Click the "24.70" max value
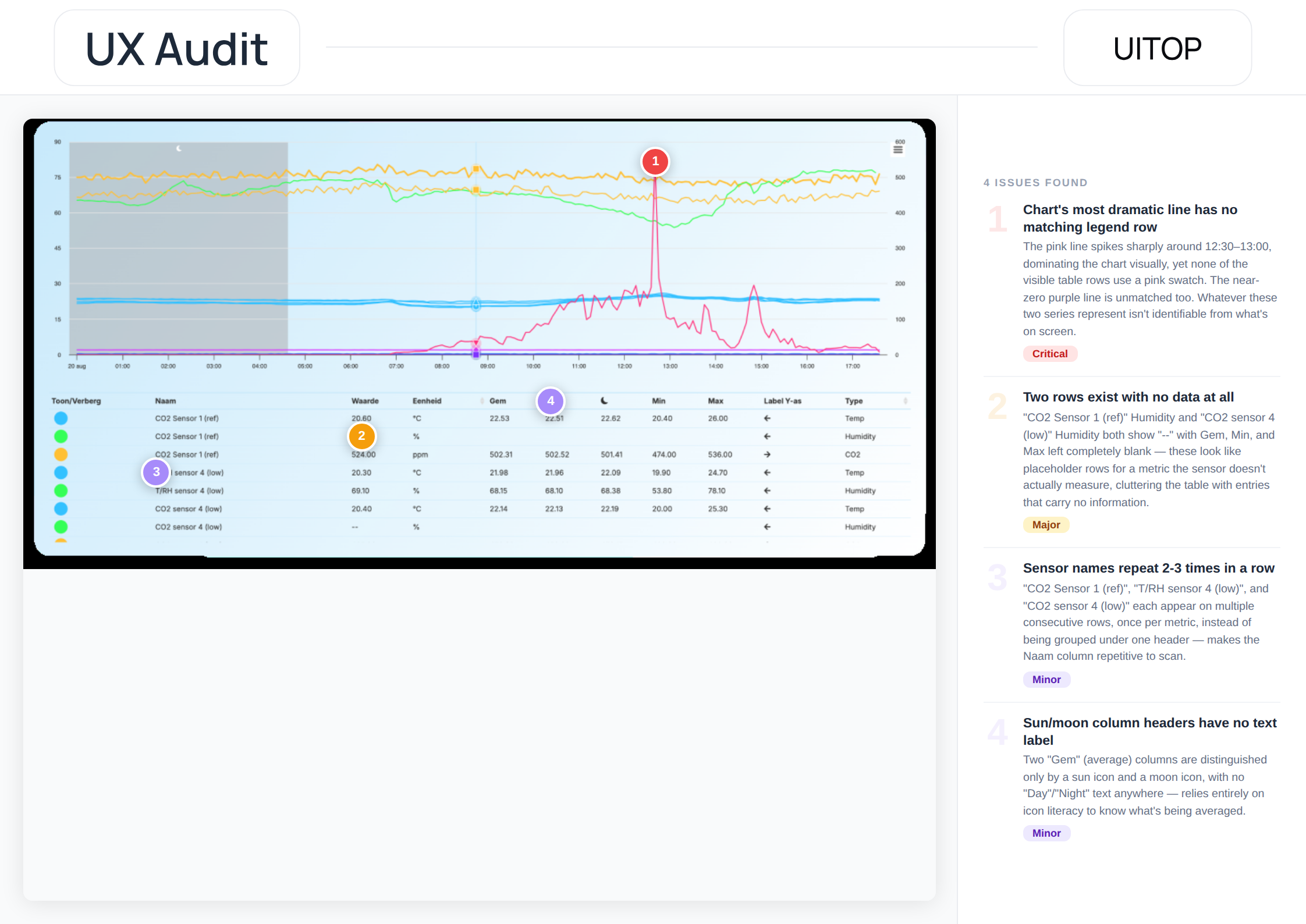Image resolution: width=1306 pixels, height=924 pixels. tap(718, 472)
